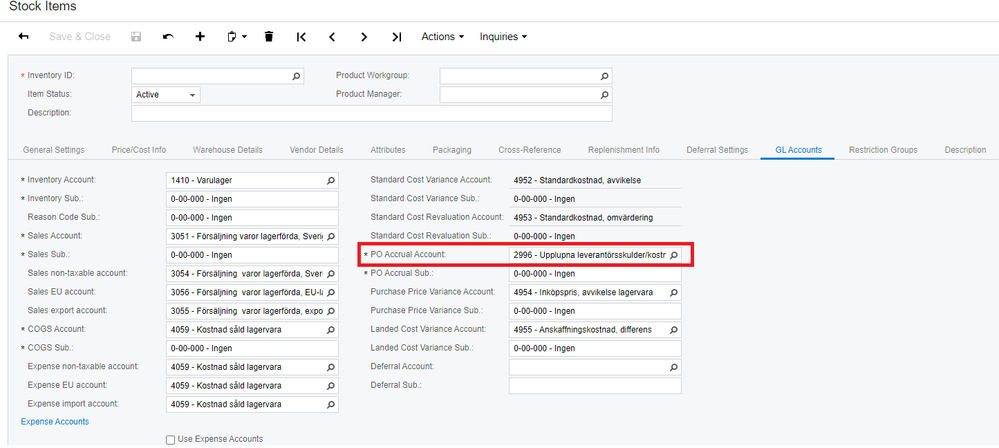999x448 pixels.
Task: Open Sales non-taxable account lookup magnifier
Action: click(331, 273)
